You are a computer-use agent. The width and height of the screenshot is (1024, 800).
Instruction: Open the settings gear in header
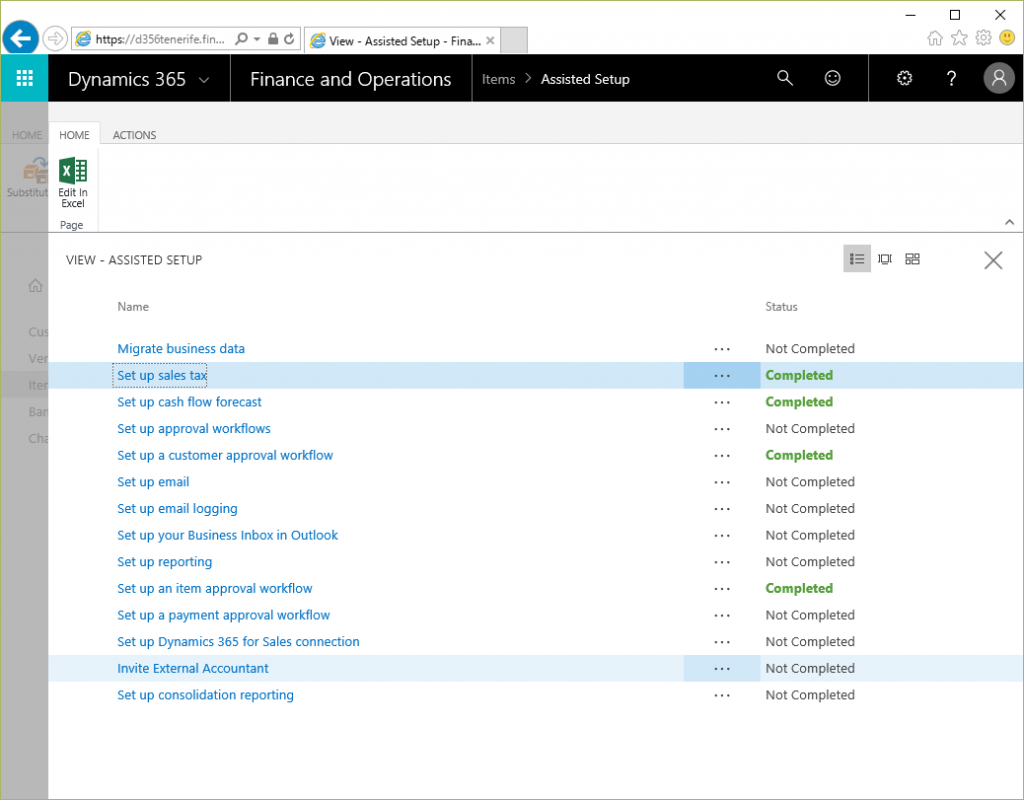(x=905, y=79)
